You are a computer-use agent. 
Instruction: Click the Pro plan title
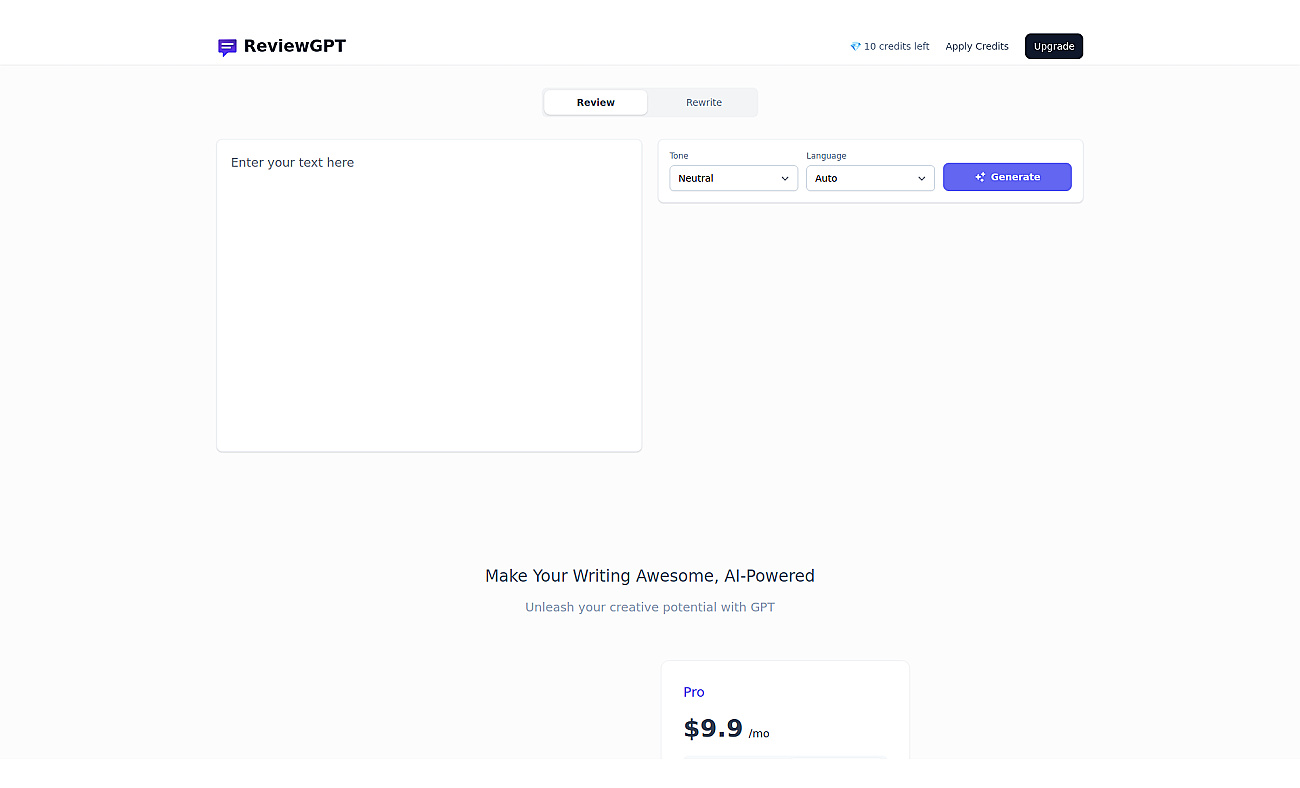694,692
